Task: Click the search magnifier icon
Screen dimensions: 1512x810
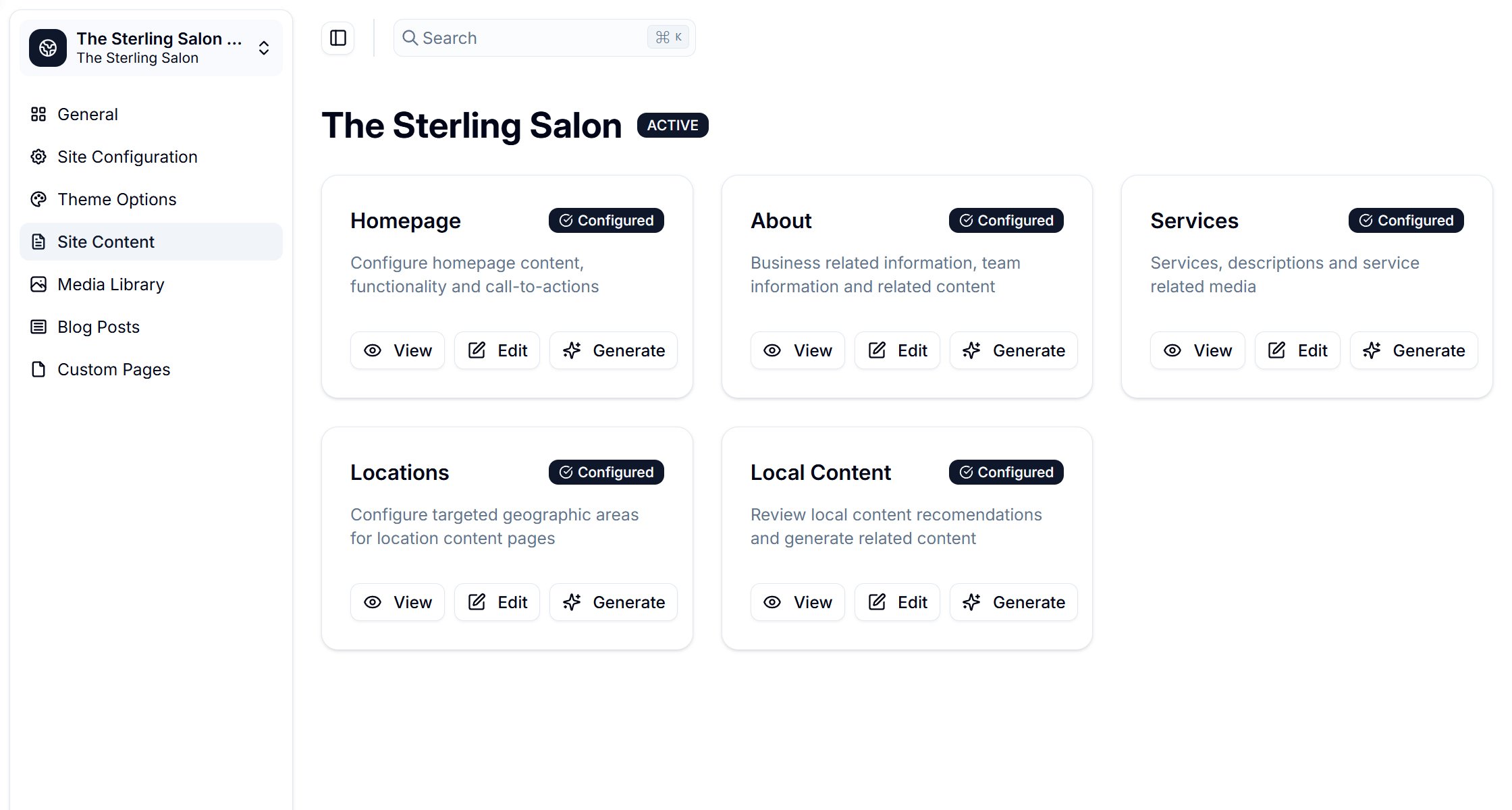Action: coord(410,38)
